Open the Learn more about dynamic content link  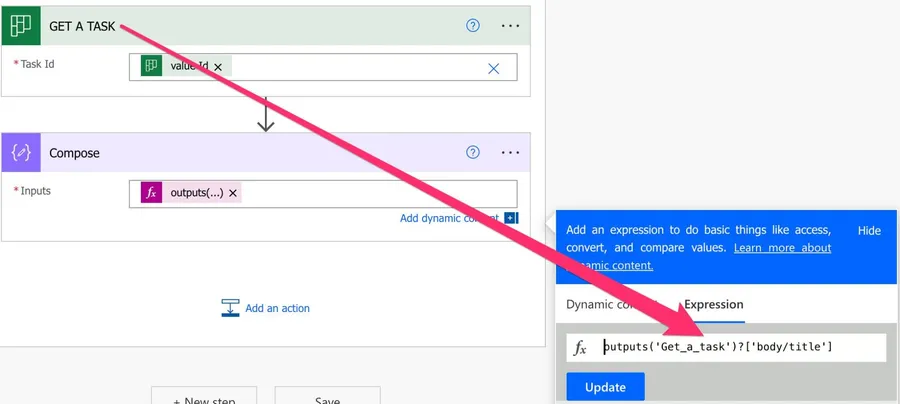pyautogui.click(x=782, y=248)
